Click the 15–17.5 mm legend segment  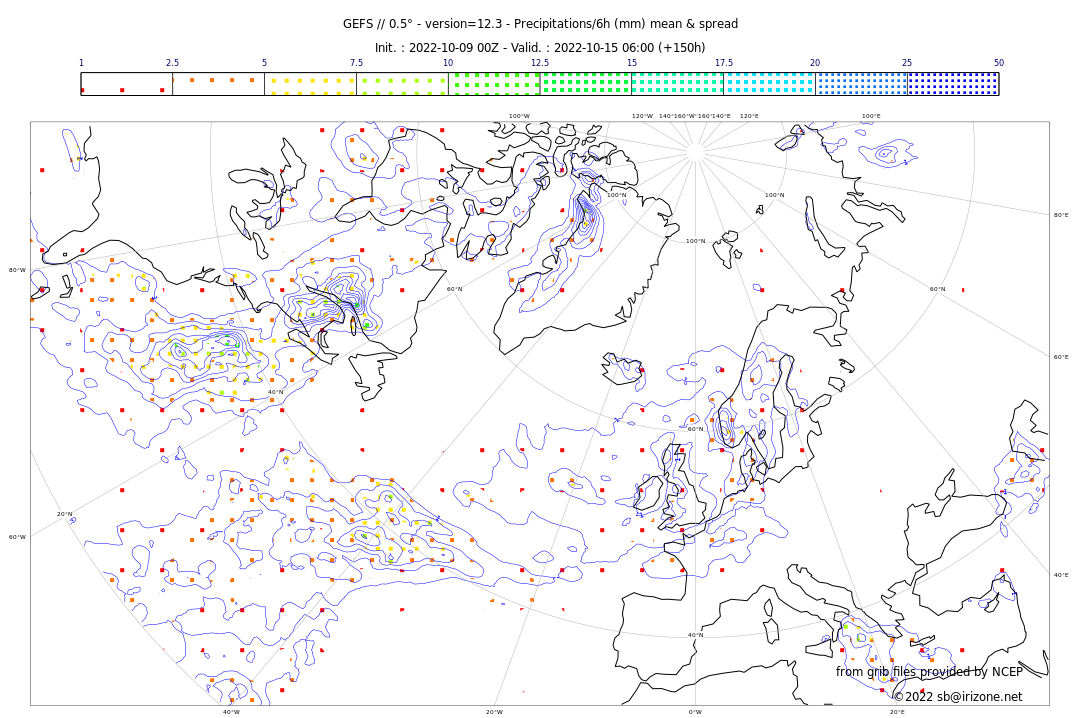coord(677,84)
